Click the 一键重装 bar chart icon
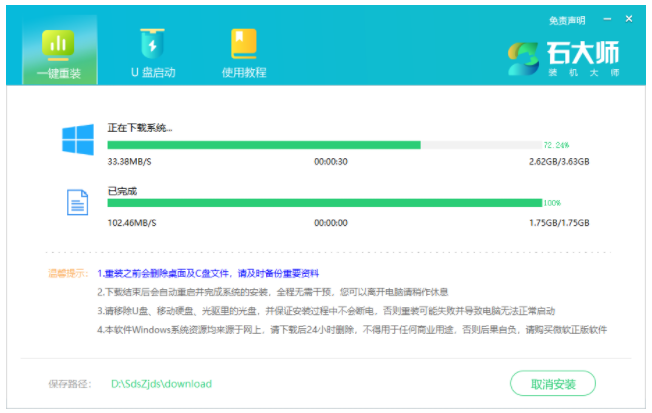 tap(56, 45)
